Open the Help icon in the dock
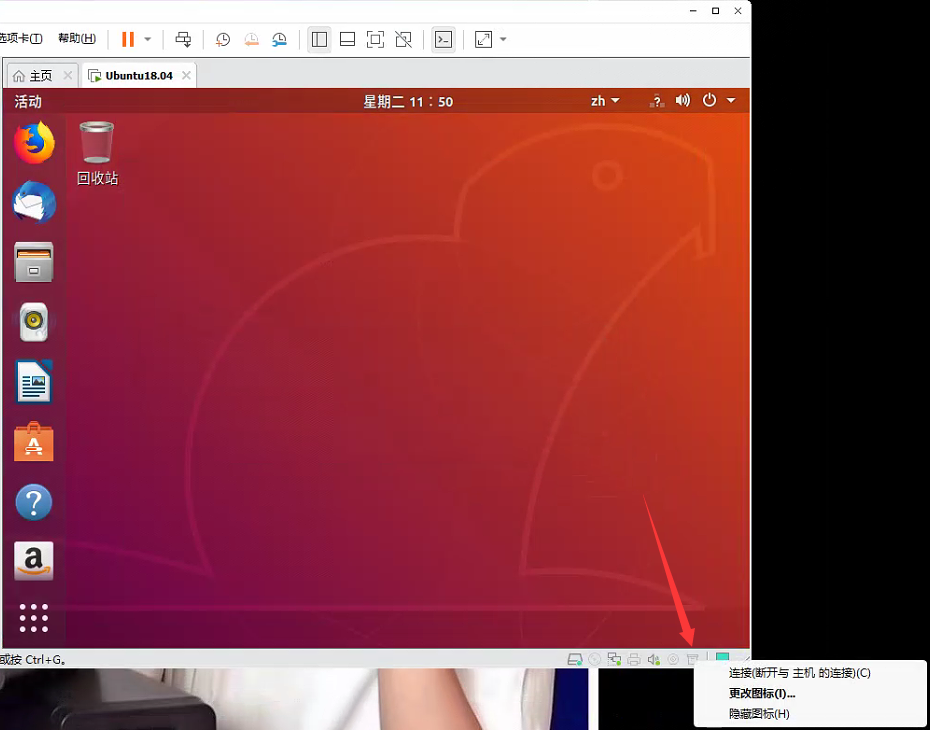930x730 pixels. pos(34,502)
